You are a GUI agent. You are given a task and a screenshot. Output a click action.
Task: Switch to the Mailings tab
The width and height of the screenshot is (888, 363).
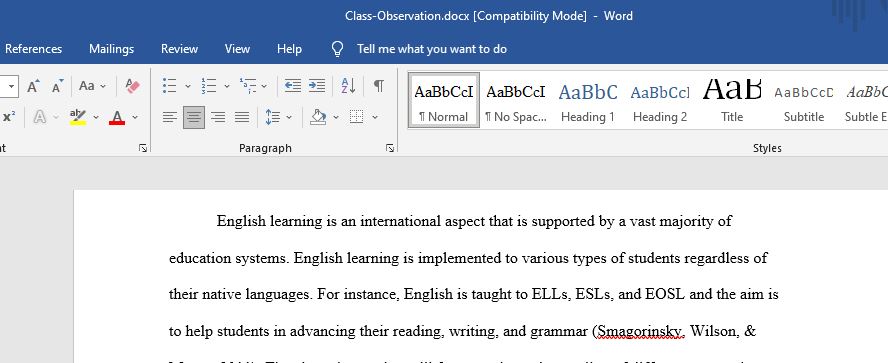click(112, 49)
